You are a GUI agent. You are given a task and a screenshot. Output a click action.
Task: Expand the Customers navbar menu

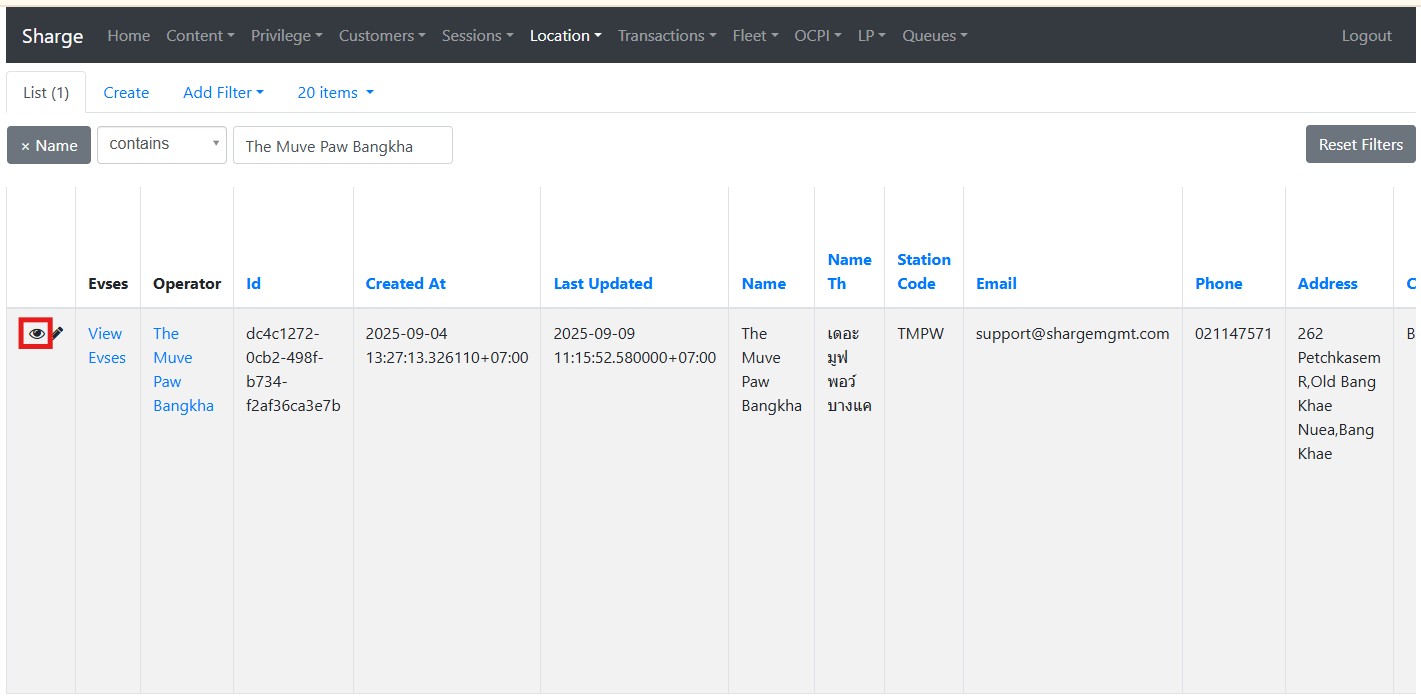coord(382,35)
